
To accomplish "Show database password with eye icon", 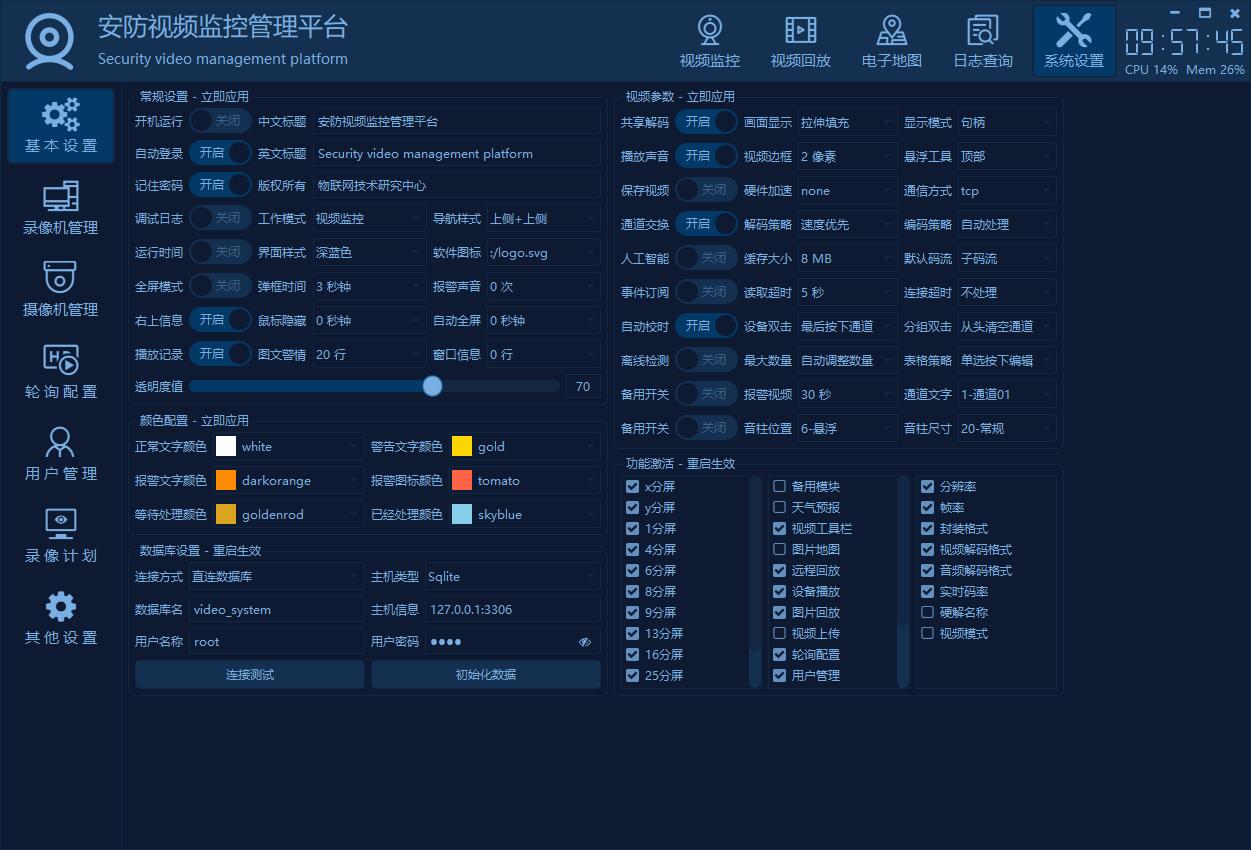I will [586, 642].
